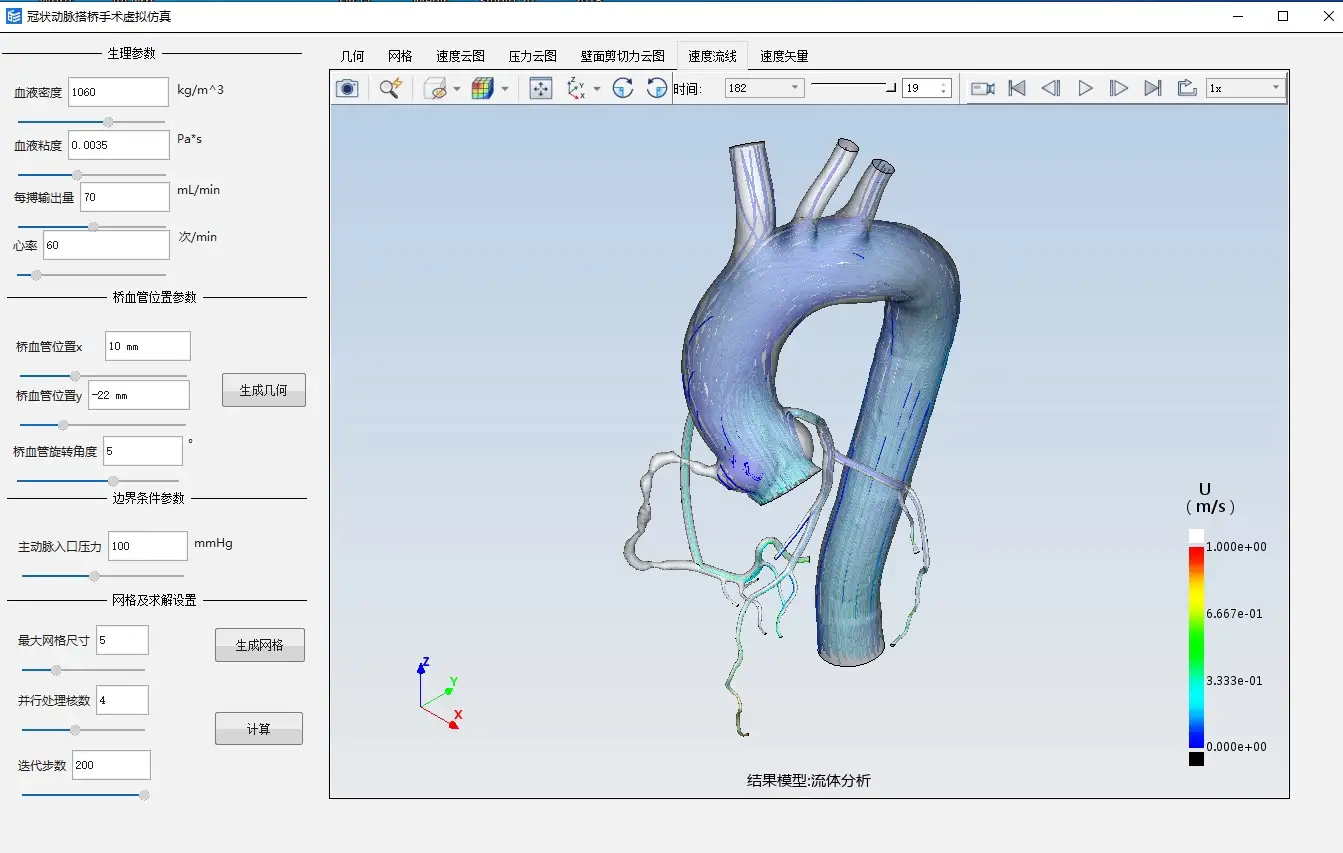Edit the 桥血管位置x field

147,346
